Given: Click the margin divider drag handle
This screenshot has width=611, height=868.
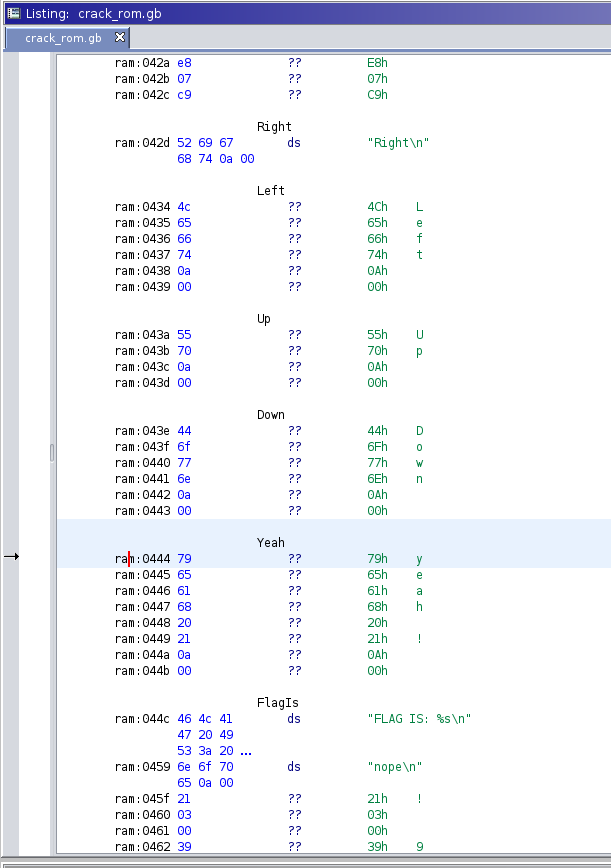Looking at the screenshot, I should click(52, 452).
